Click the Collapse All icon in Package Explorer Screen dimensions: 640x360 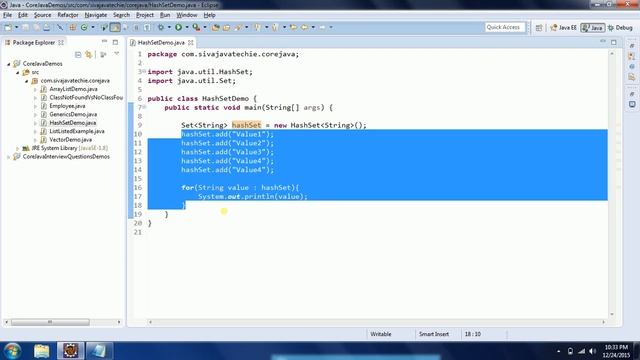pyautogui.click(x=78, y=54)
